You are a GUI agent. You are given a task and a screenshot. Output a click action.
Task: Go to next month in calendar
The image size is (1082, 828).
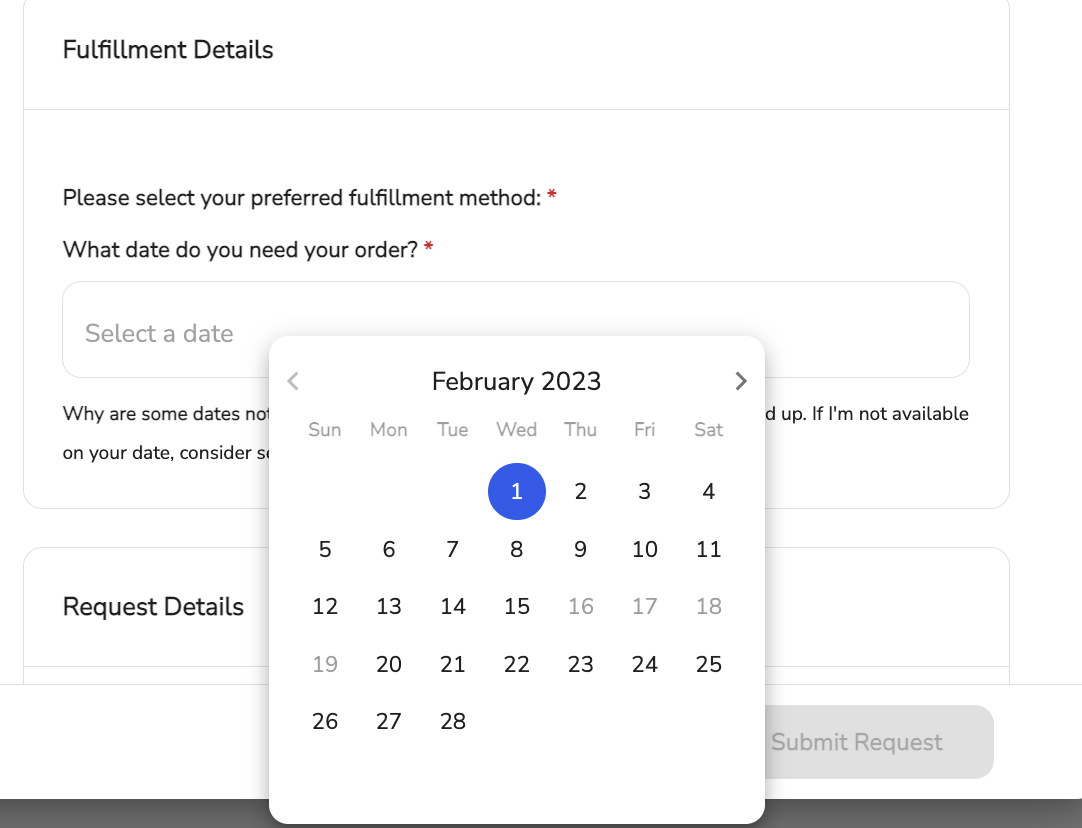(740, 381)
